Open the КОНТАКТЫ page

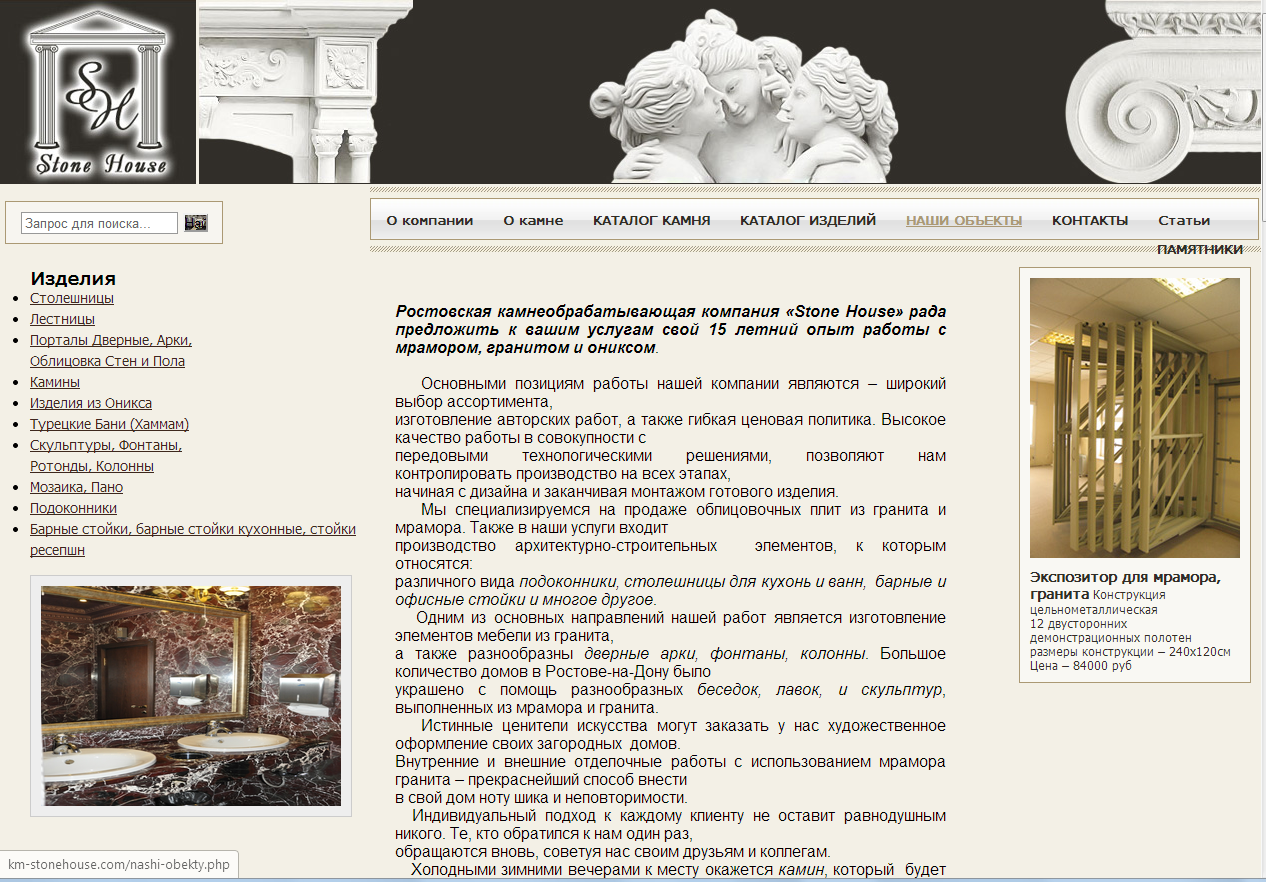point(1089,220)
